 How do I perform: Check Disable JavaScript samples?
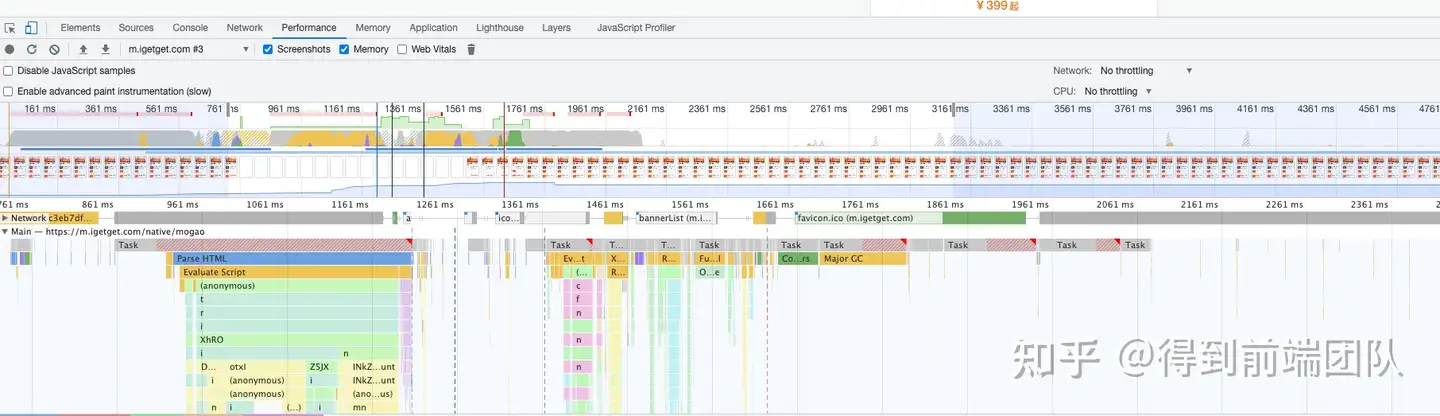click(x=8, y=71)
